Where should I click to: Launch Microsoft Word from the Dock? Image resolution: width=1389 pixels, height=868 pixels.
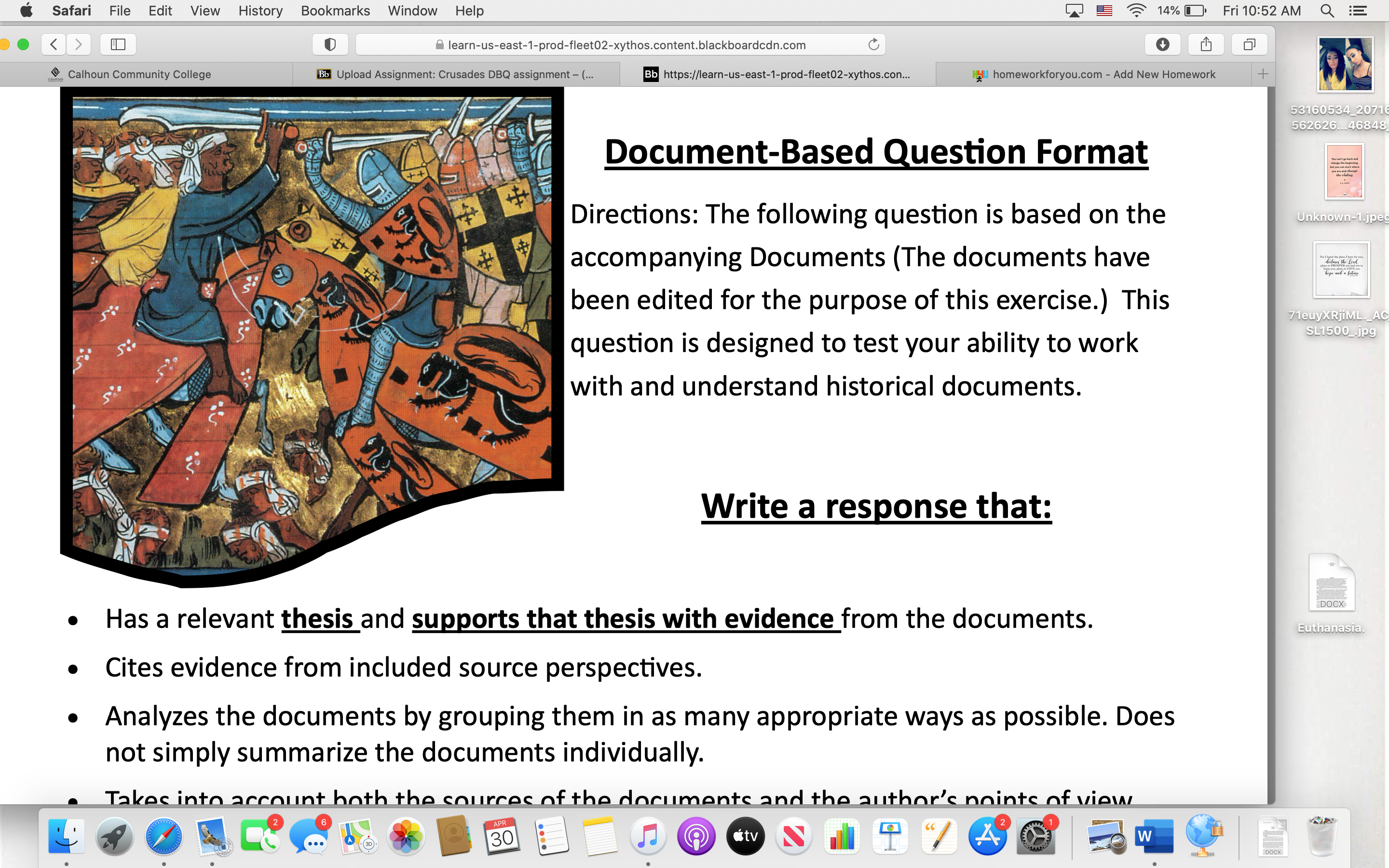click(x=1154, y=836)
